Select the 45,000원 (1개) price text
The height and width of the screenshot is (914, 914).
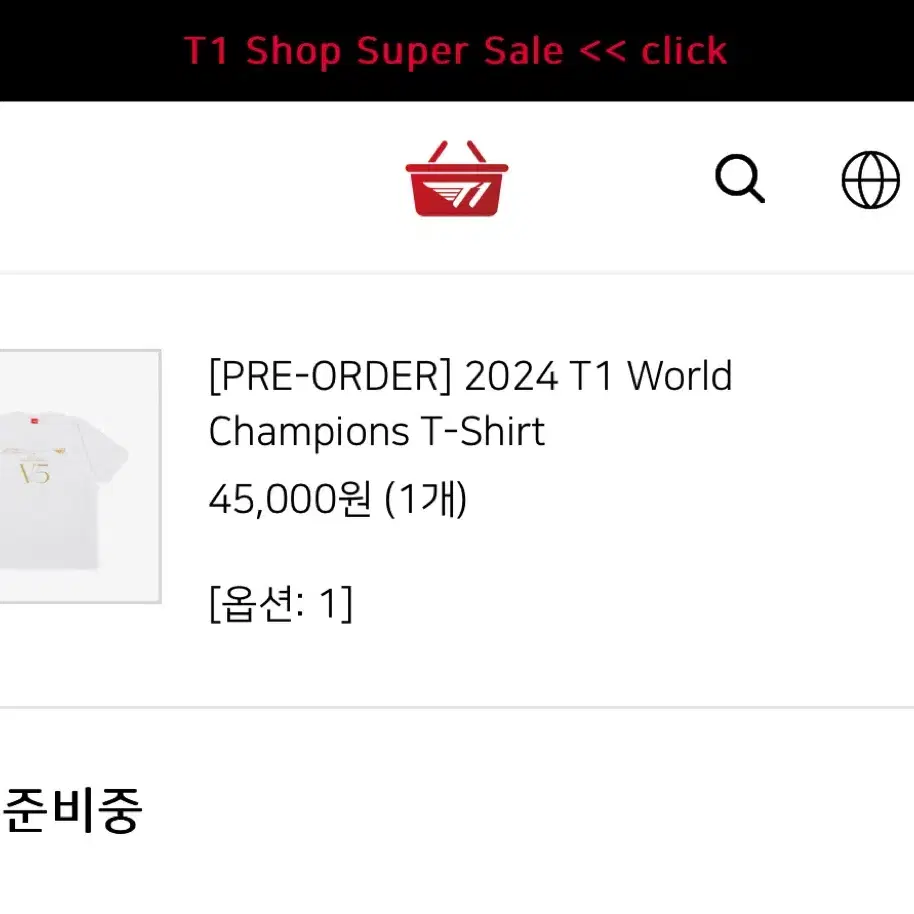(338, 500)
